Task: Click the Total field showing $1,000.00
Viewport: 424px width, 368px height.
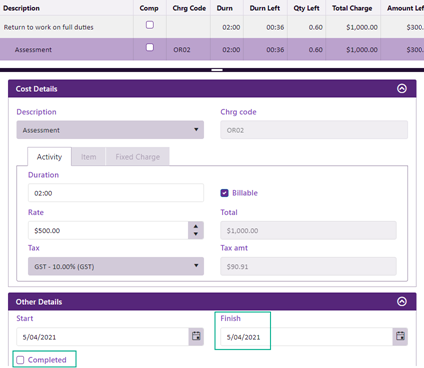Action: click(308, 230)
